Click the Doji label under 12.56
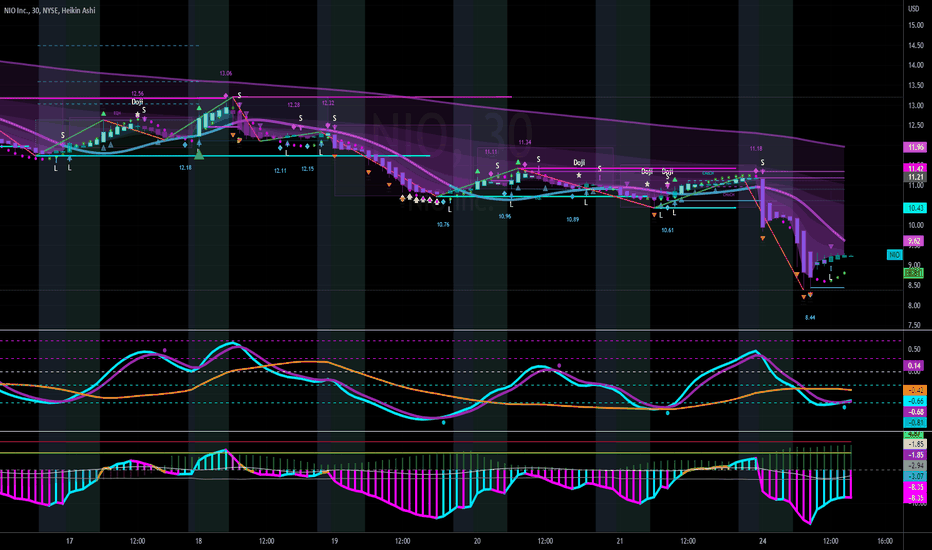 137,102
